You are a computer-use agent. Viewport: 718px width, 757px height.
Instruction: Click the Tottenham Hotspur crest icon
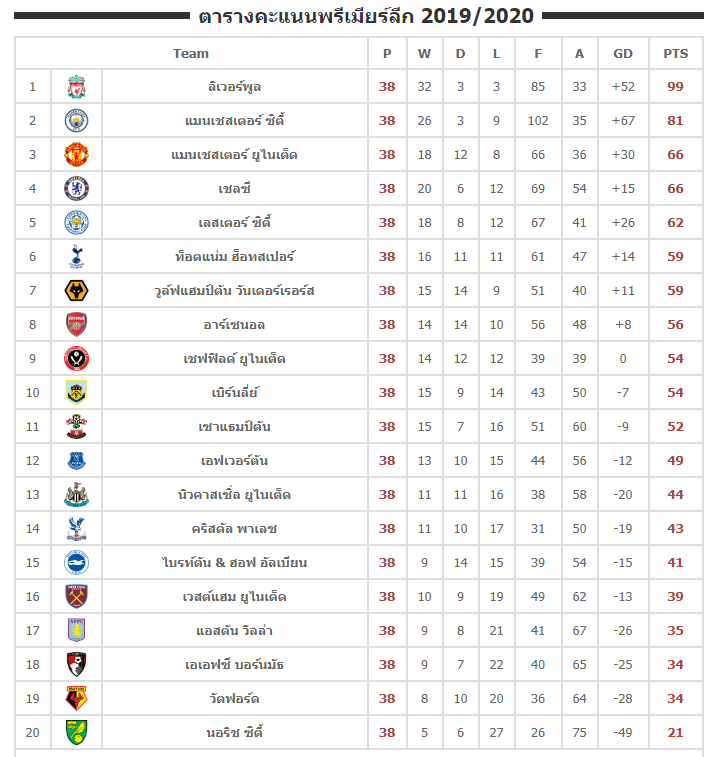[77, 257]
